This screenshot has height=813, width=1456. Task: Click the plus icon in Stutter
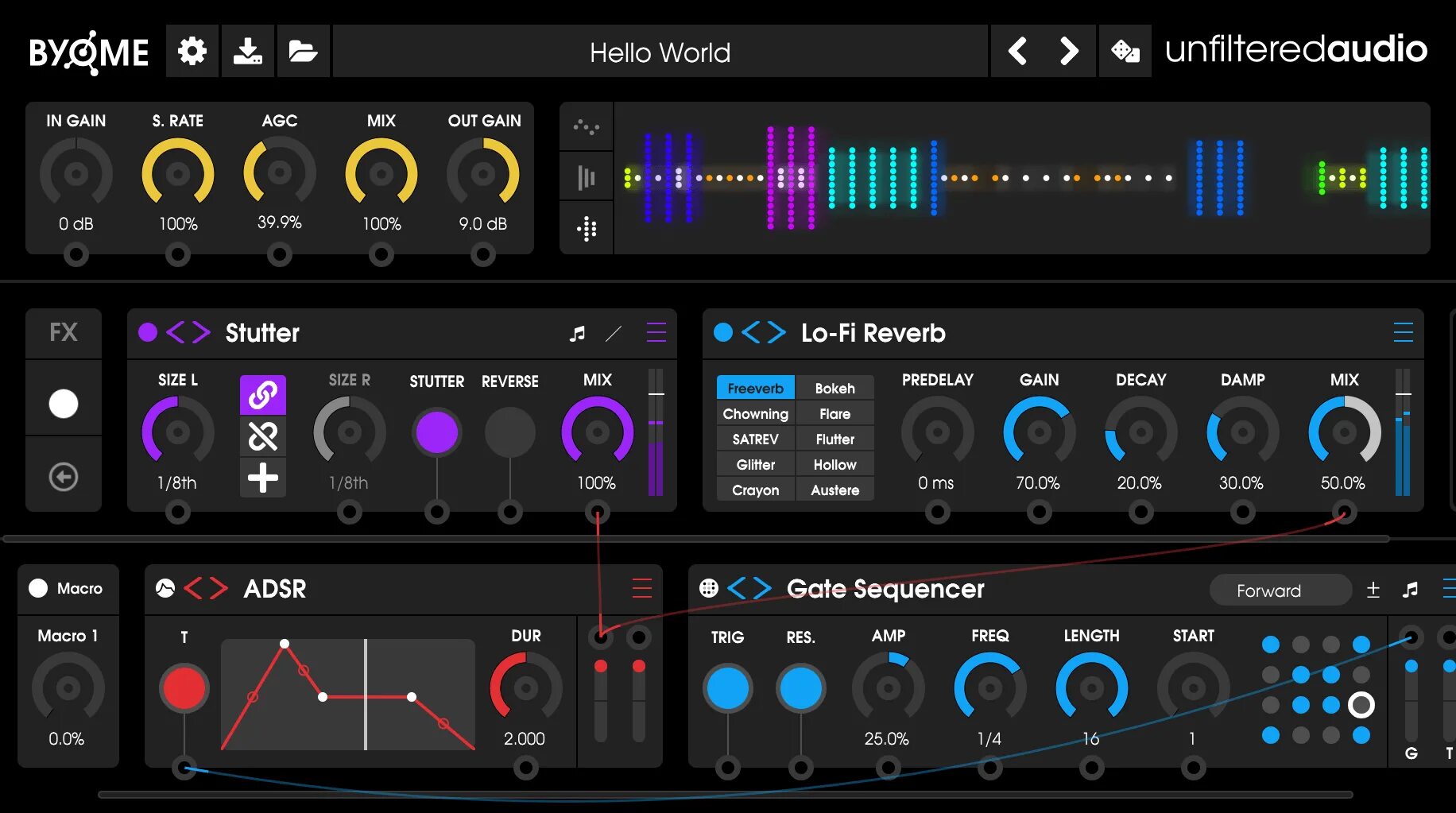[263, 478]
